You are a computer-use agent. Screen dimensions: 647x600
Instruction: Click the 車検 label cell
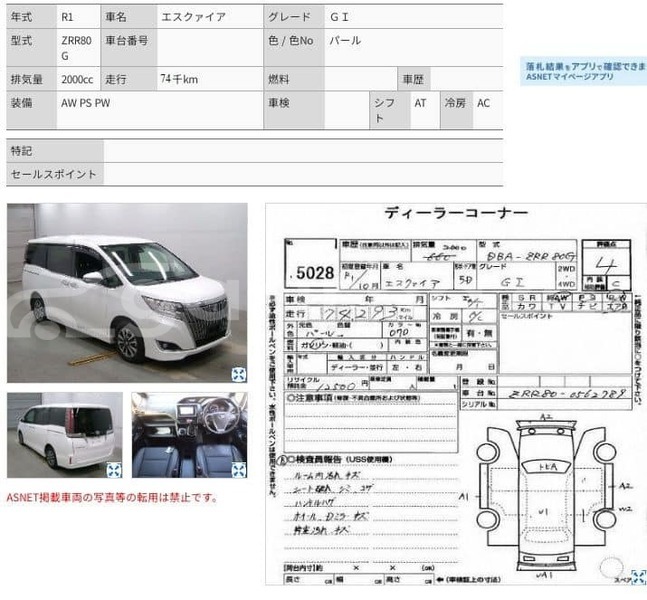point(294,110)
